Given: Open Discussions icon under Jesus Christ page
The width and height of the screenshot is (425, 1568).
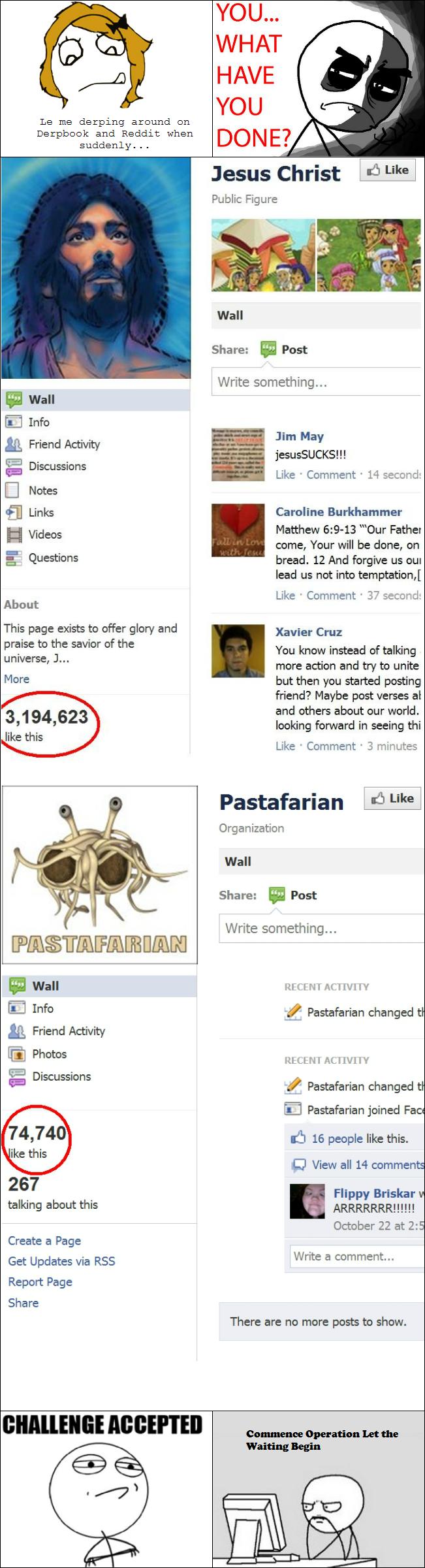Looking at the screenshot, I should 13,466.
